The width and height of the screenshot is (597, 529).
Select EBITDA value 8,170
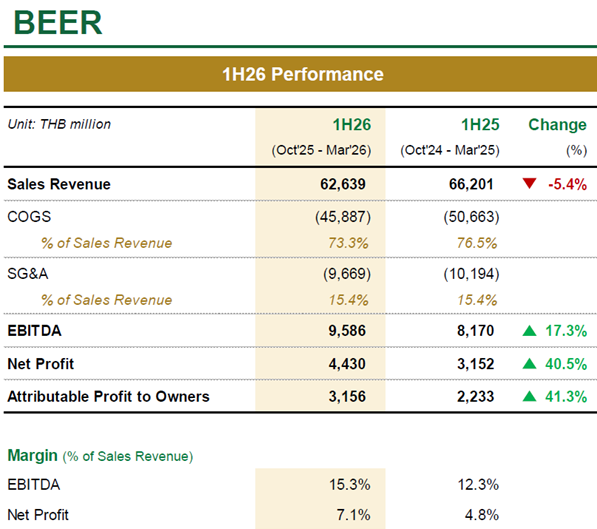coord(476,331)
